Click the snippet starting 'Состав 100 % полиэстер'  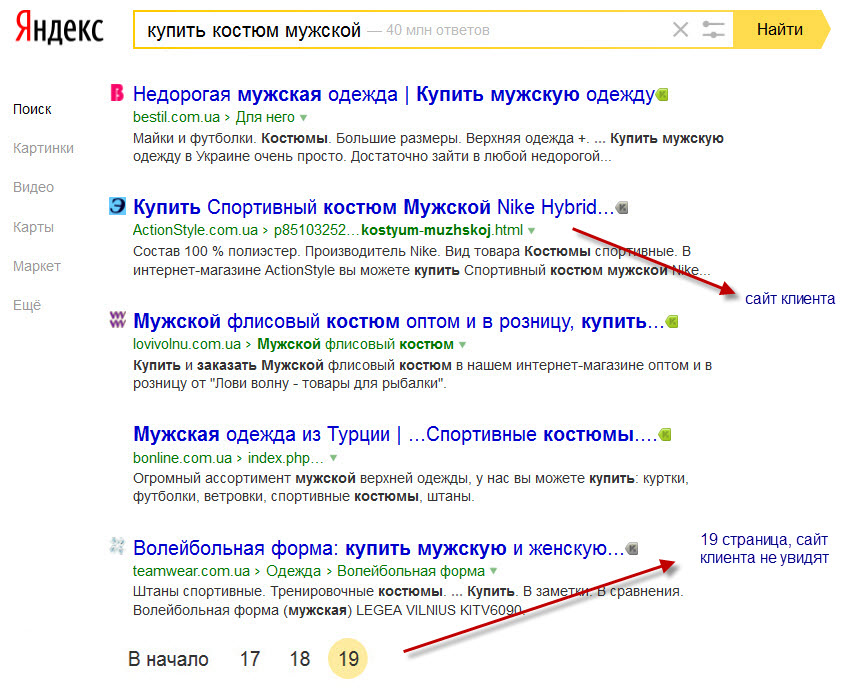pos(422,261)
